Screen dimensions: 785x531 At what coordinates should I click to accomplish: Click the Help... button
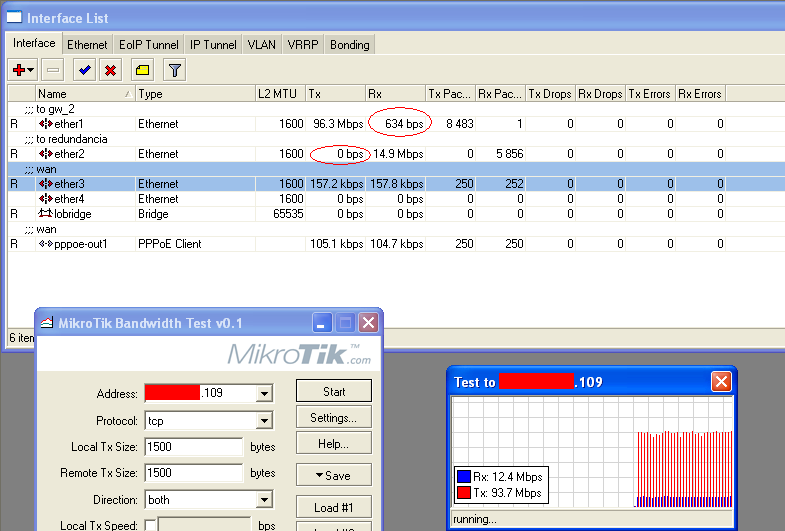click(334, 443)
